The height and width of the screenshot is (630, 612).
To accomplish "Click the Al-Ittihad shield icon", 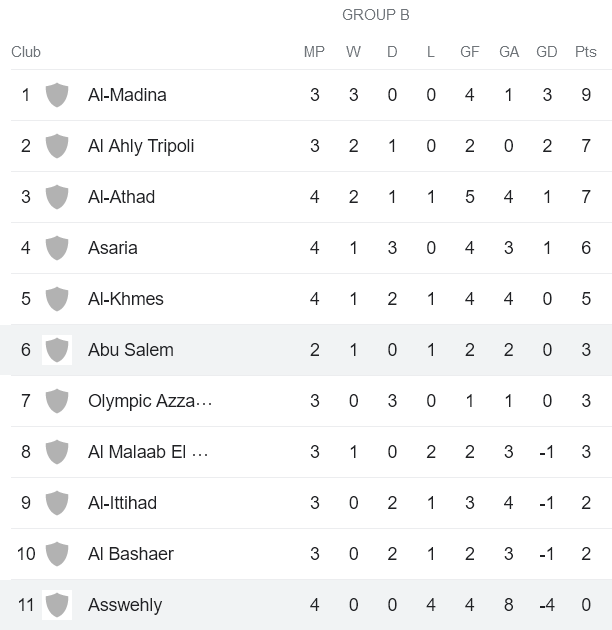I will click(57, 503).
